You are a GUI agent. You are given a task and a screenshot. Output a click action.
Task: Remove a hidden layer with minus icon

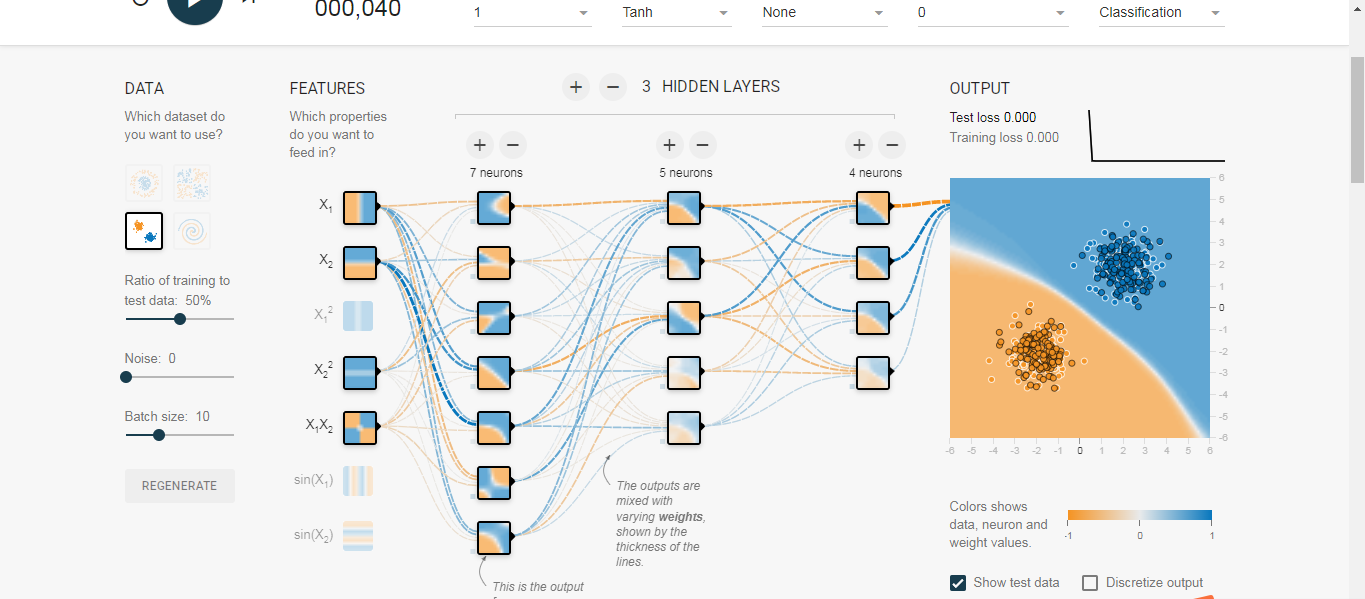coord(613,87)
